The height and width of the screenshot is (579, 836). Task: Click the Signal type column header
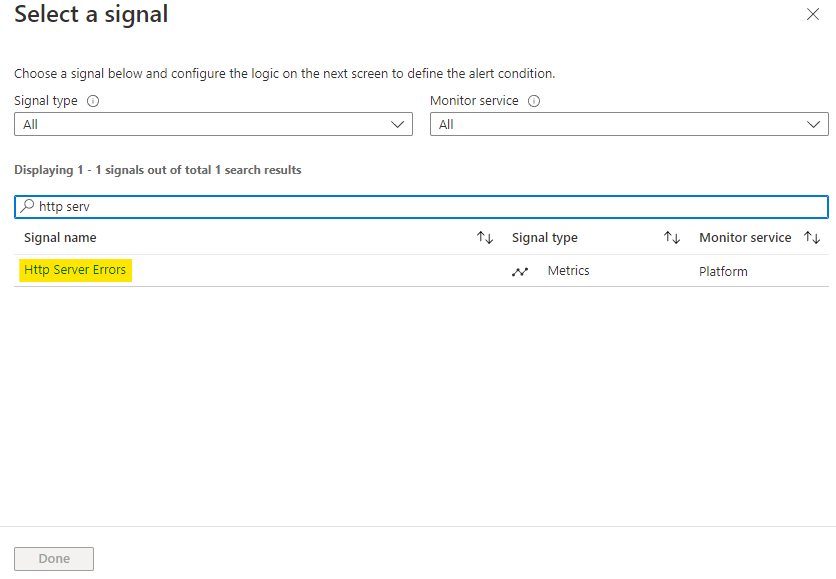pyautogui.click(x=545, y=238)
